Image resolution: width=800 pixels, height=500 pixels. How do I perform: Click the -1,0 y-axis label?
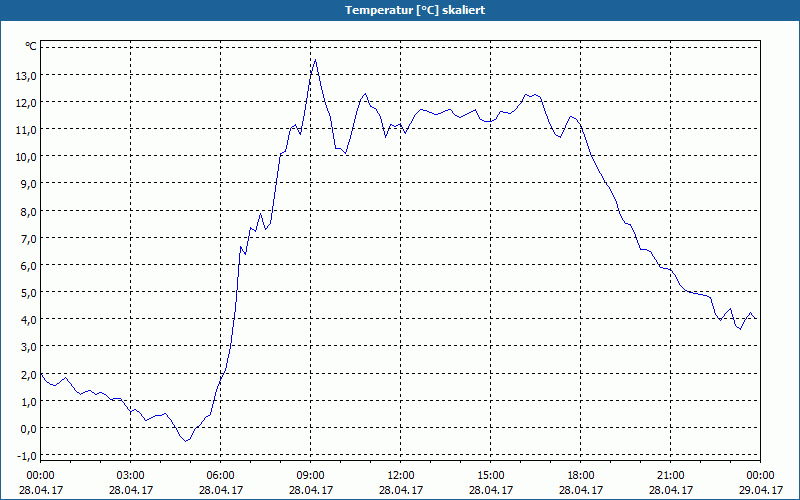23,455
